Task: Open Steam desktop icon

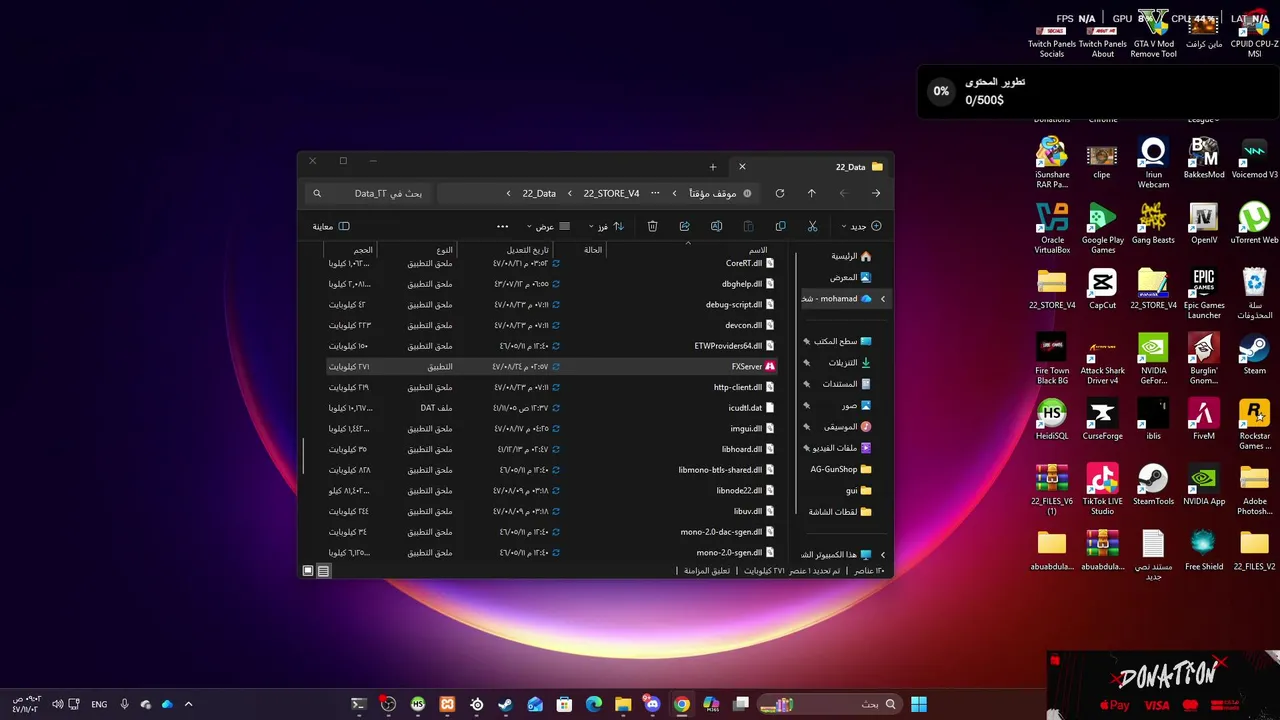Action: pos(1254,355)
